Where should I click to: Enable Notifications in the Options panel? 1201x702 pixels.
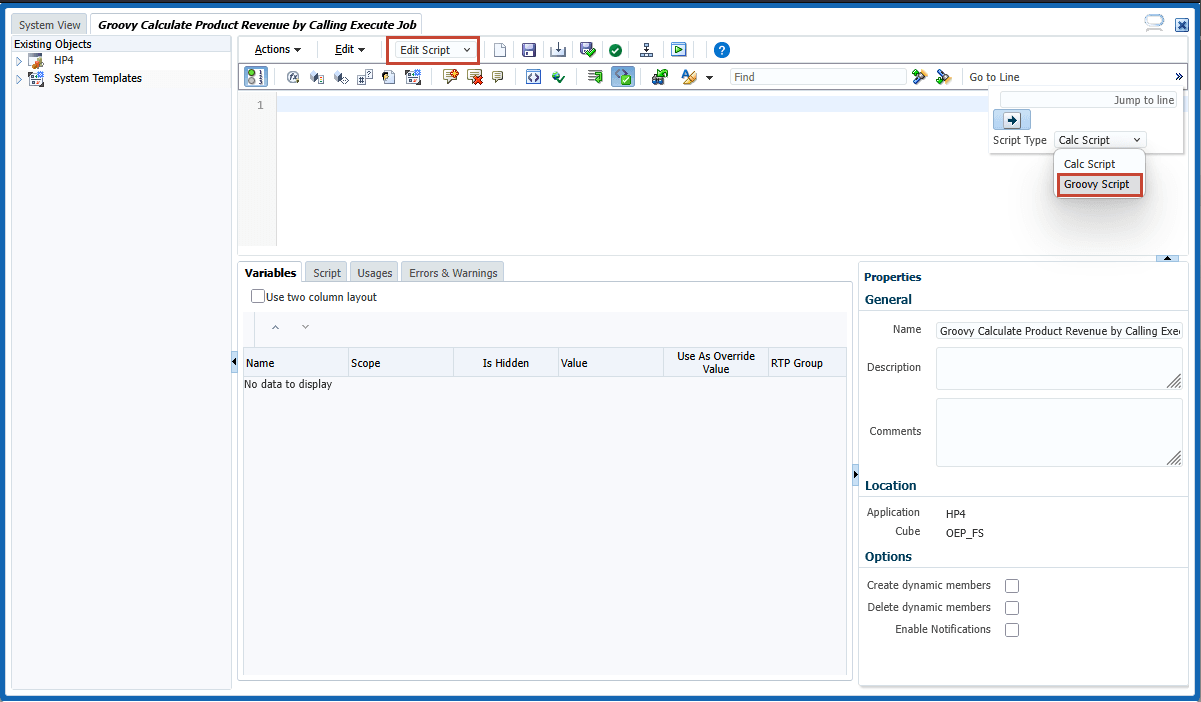pos(1012,629)
